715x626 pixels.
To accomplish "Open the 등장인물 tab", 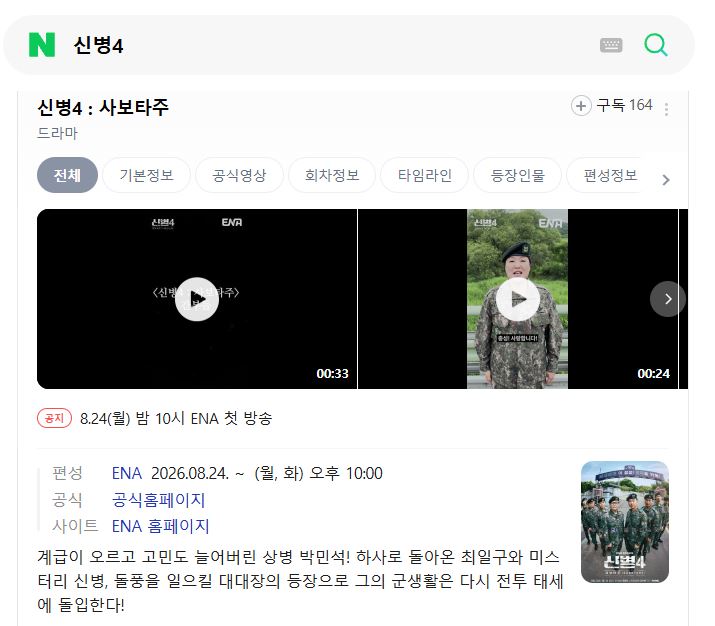I will coord(518,175).
